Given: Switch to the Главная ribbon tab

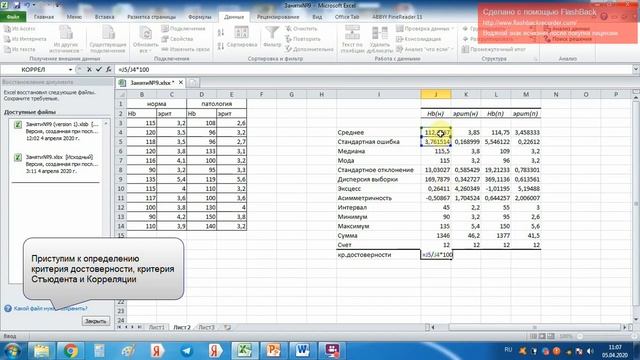Looking at the screenshot, I should coord(44,17).
